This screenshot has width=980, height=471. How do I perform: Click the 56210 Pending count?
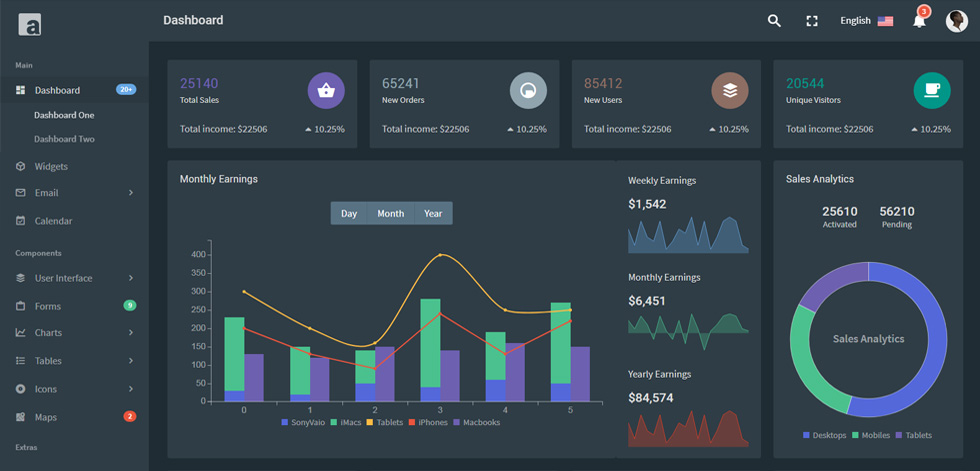tap(897, 211)
